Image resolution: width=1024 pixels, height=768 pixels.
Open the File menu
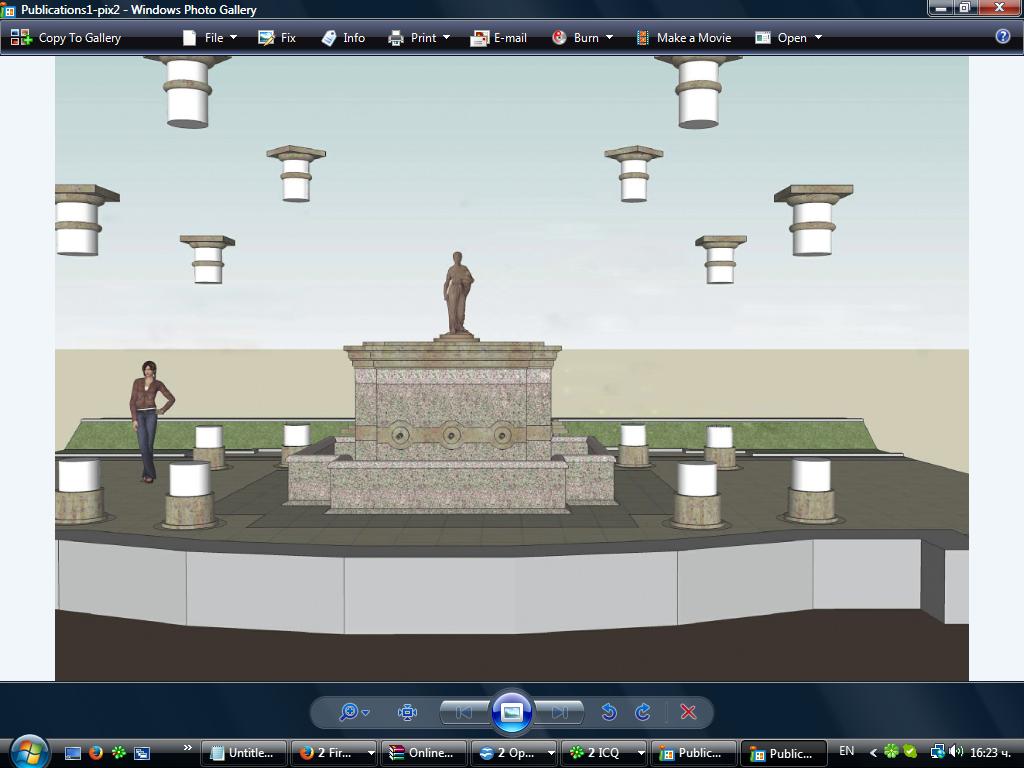(x=209, y=38)
